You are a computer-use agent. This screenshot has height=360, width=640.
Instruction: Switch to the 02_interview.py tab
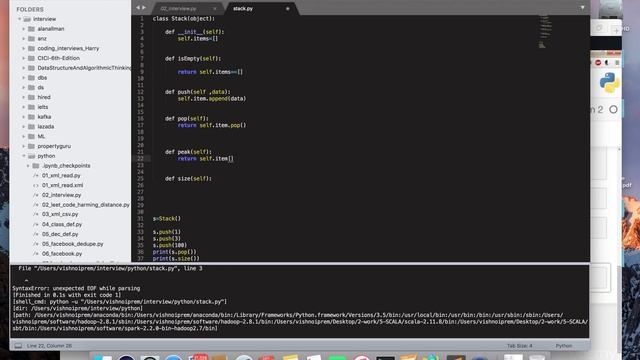pos(178,9)
